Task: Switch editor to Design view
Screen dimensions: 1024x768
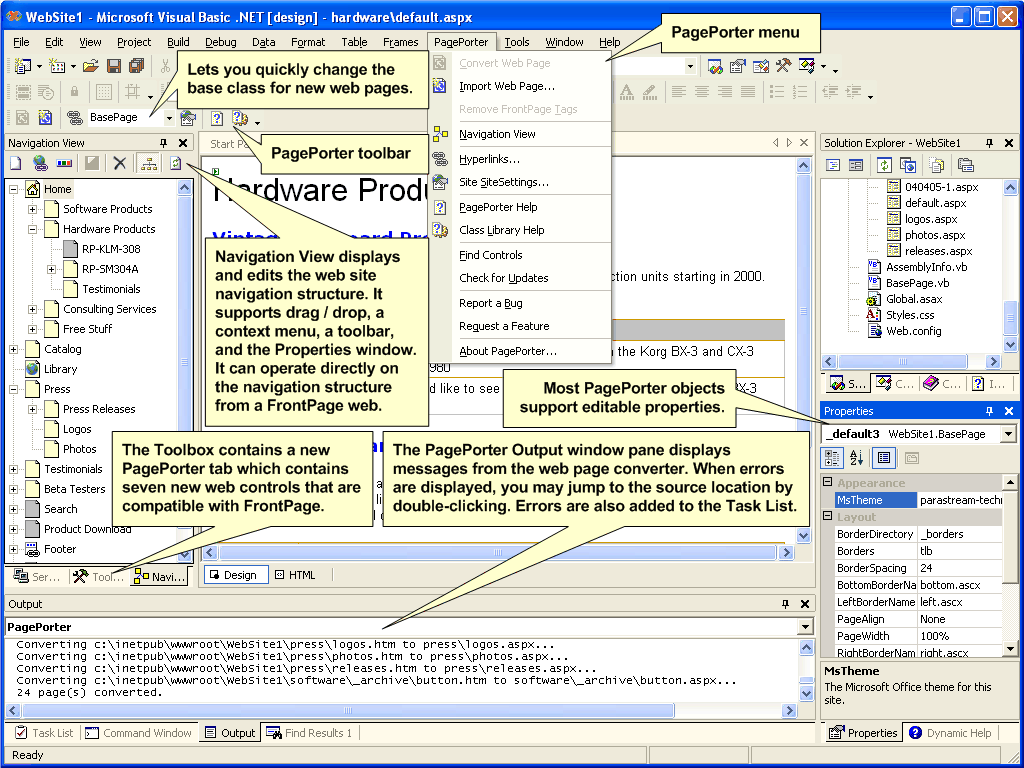Action: (236, 575)
